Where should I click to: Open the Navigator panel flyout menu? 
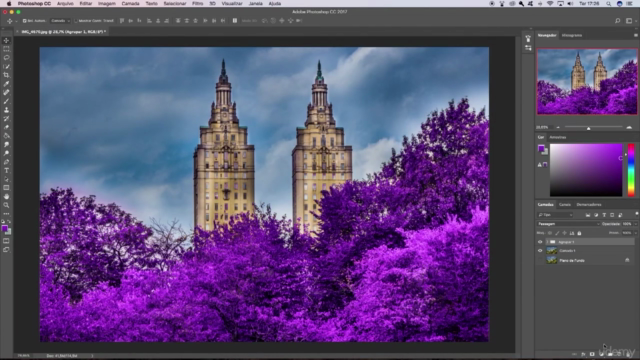(636, 36)
